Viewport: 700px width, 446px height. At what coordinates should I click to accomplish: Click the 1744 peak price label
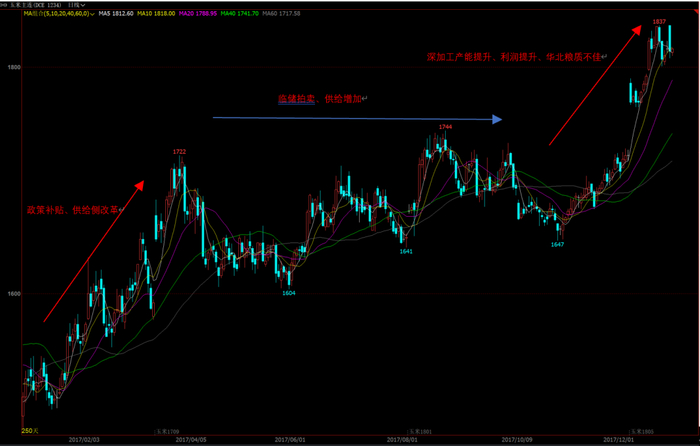click(x=445, y=127)
